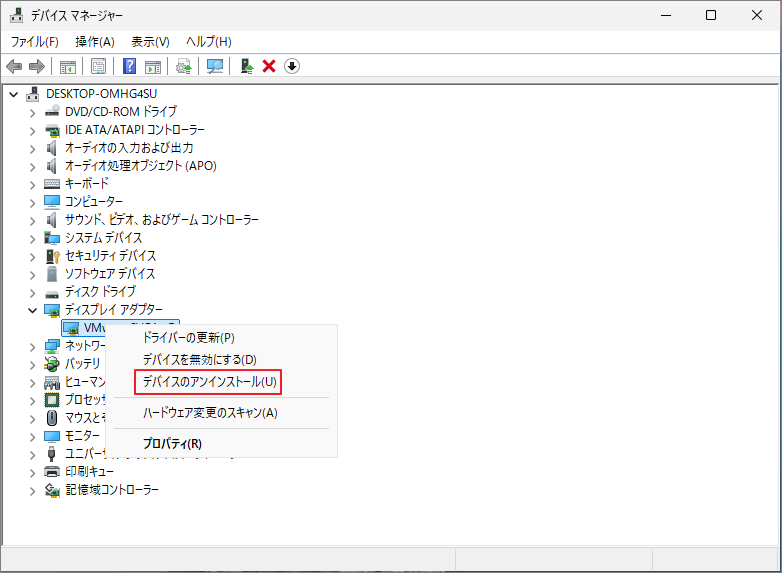Click the down-arrow circle toolbar icon
Image resolution: width=782 pixels, height=573 pixels.
click(x=292, y=66)
